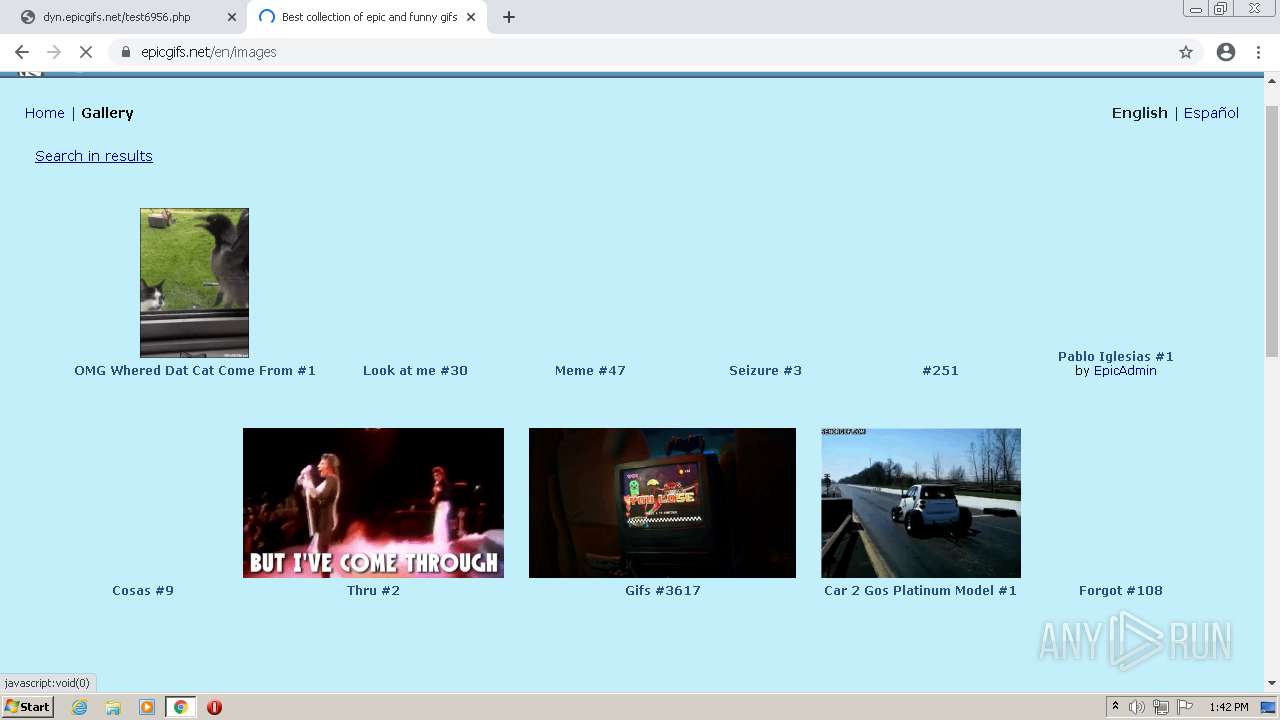Open OMG Whered Dat Cat Come From #1
This screenshot has height=720, width=1280.
click(x=195, y=370)
